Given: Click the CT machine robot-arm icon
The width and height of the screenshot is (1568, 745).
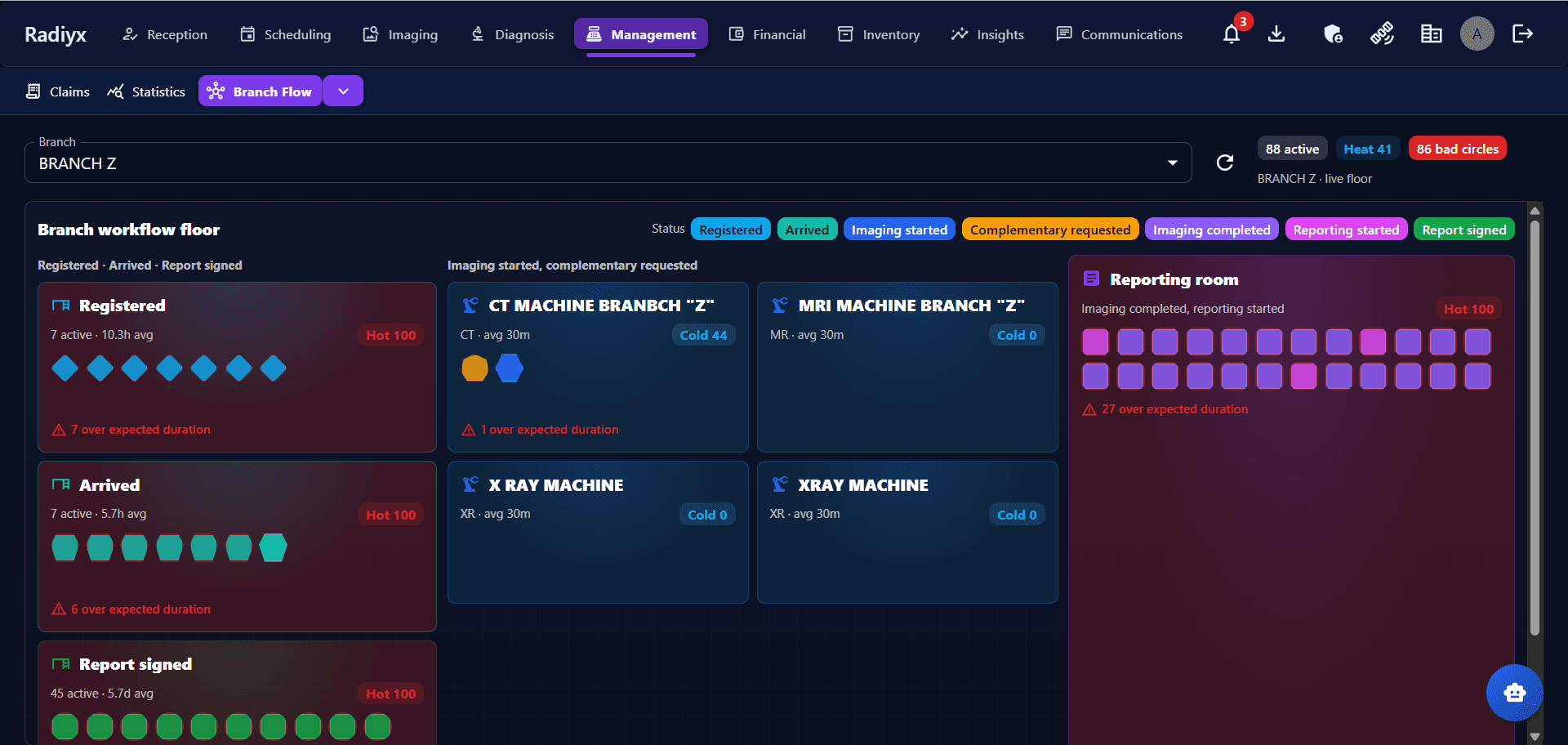Looking at the screenshot, I should 470,306.
